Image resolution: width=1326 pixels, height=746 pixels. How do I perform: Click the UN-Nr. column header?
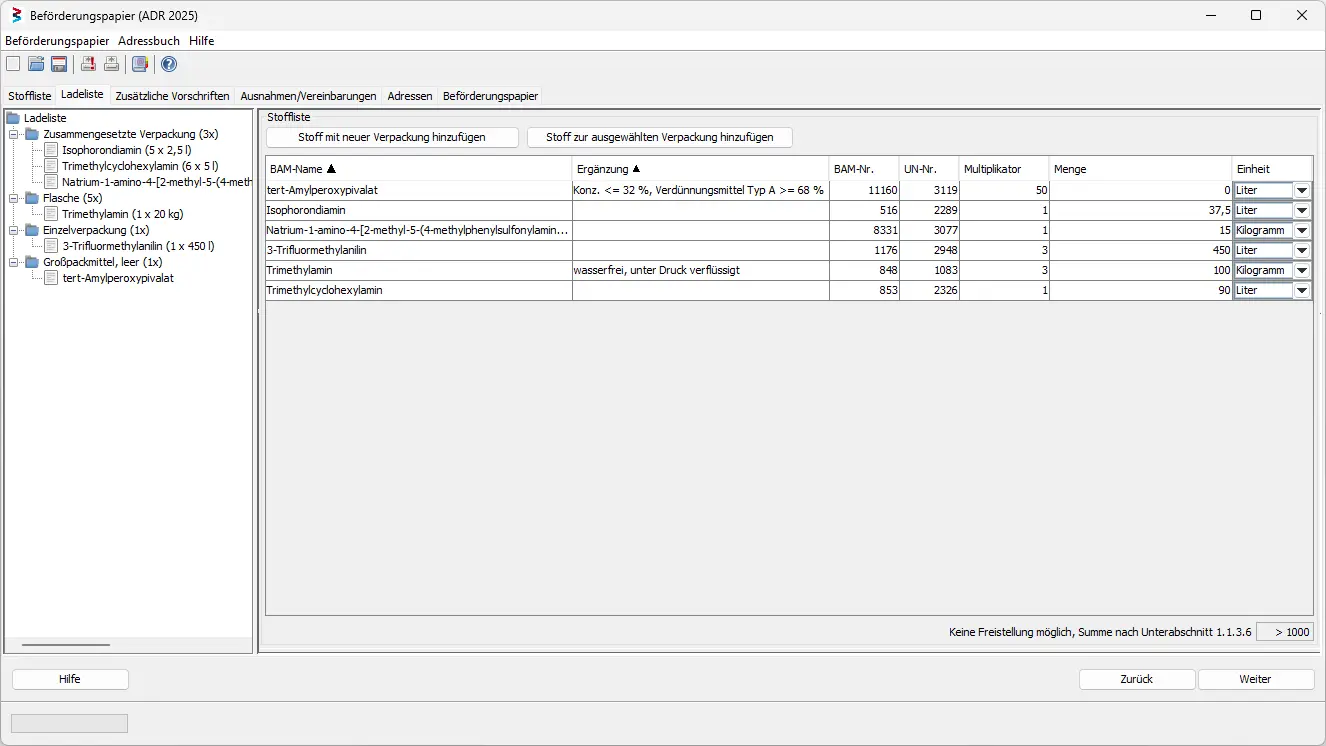click(x=929, y=169)
